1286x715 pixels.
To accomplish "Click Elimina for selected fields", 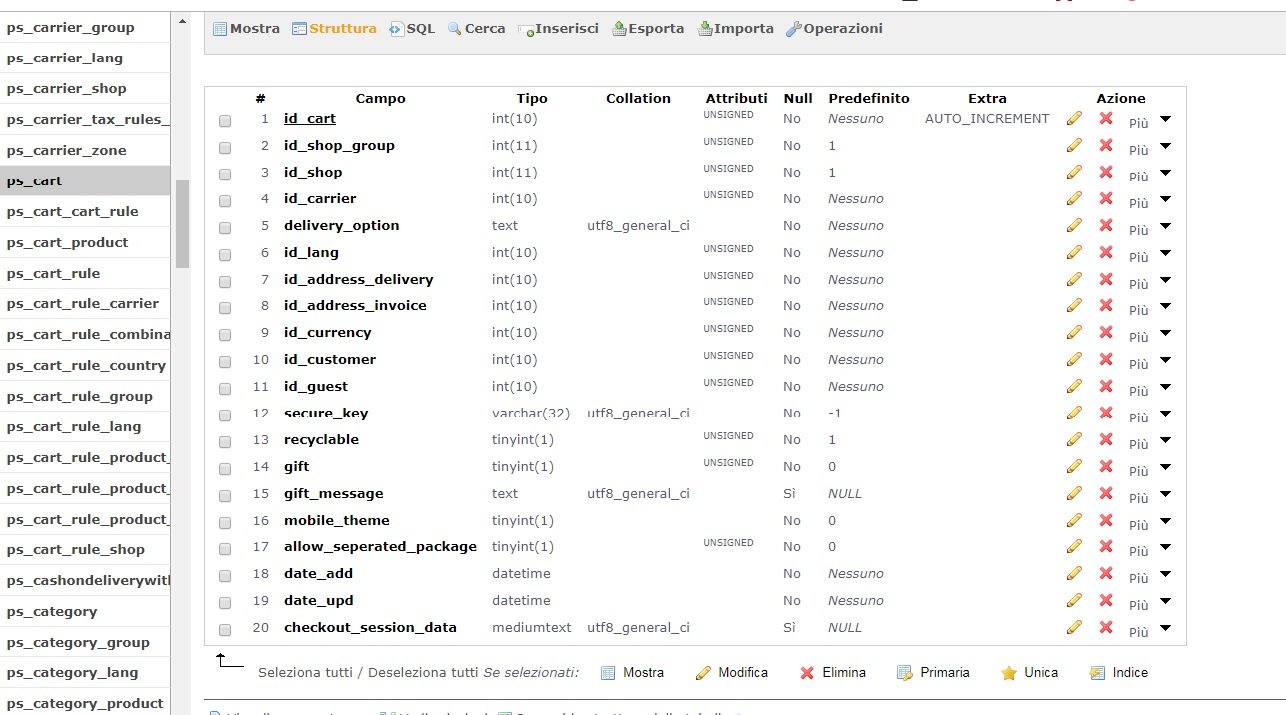I will pyautogui.click(x=833, y=673).
